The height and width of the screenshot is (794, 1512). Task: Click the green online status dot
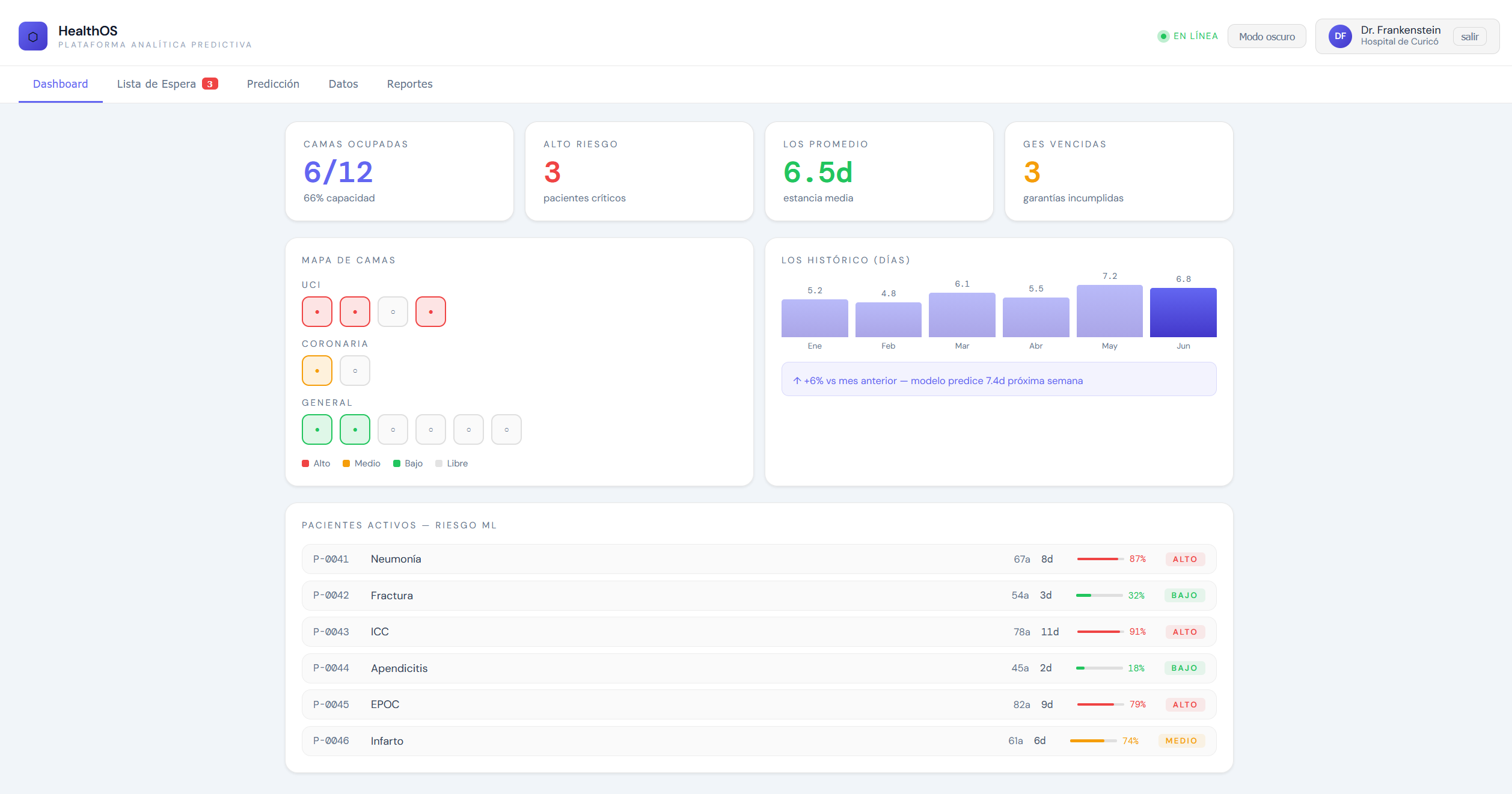coord(1163,36)
